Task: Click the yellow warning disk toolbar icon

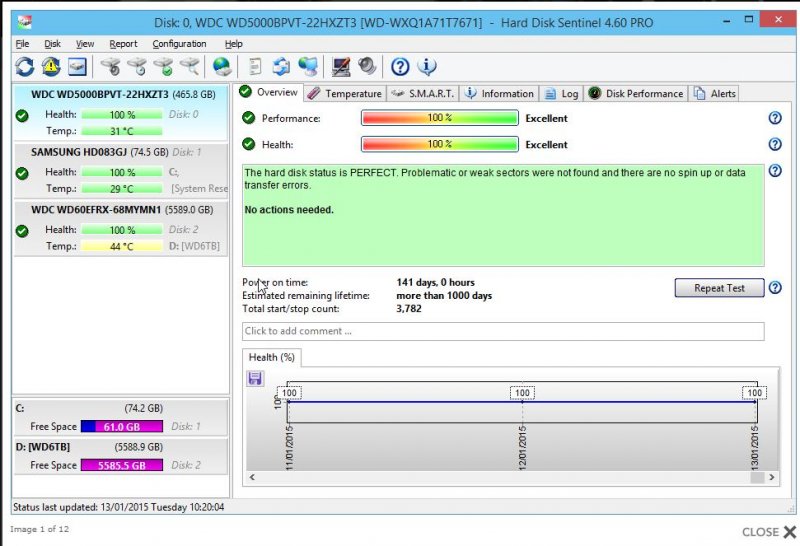Action: (x=51, y=67)
